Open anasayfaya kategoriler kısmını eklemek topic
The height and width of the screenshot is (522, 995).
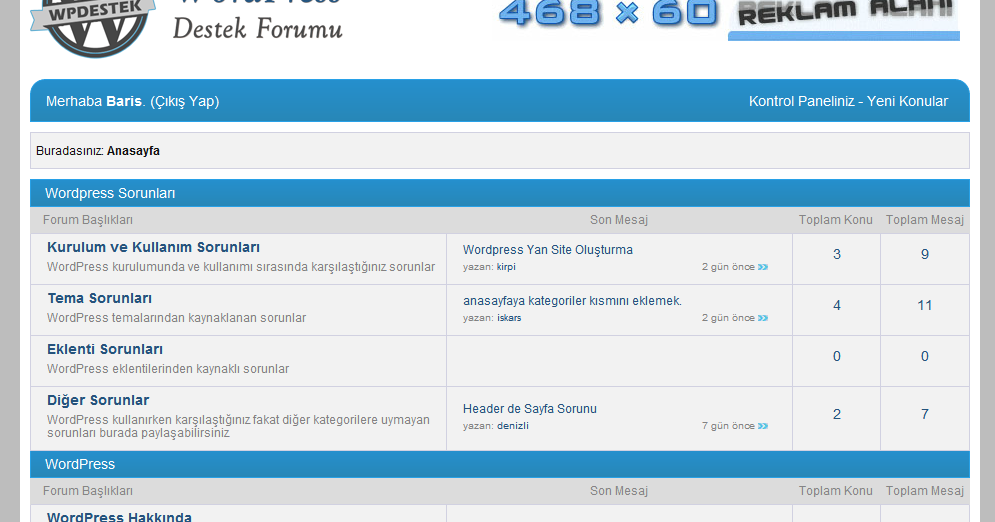572,301
